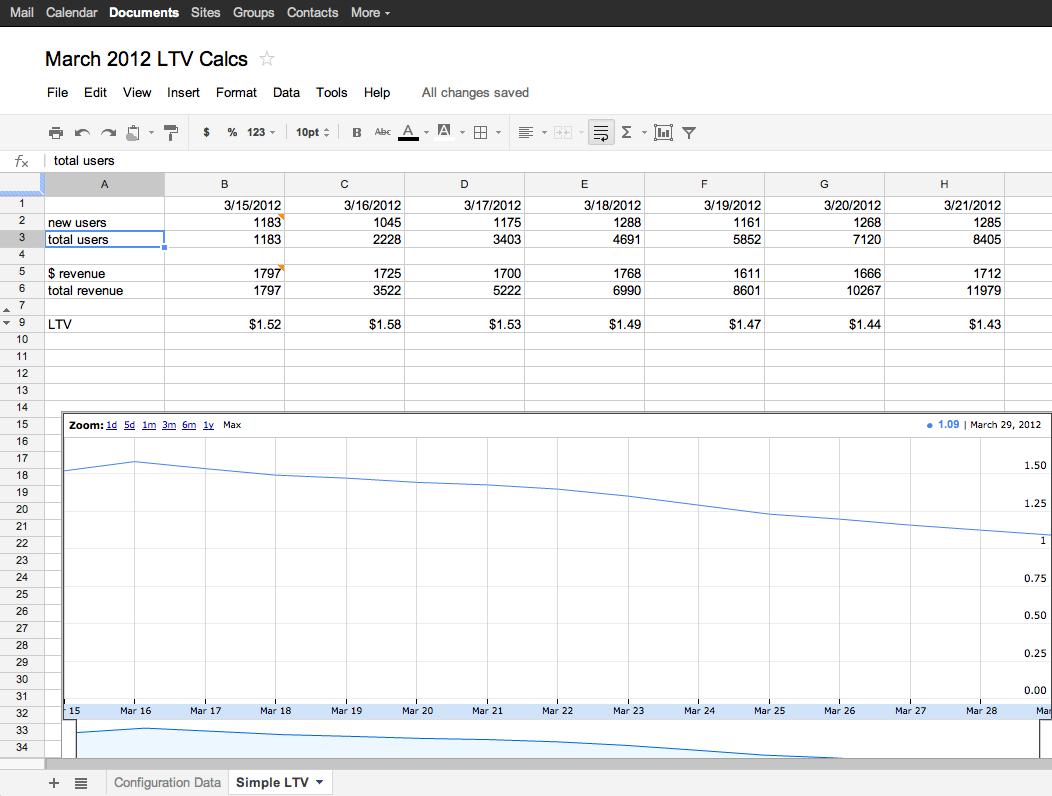
Task: Open the functions dropdown arrow
Action: point(644,133)
